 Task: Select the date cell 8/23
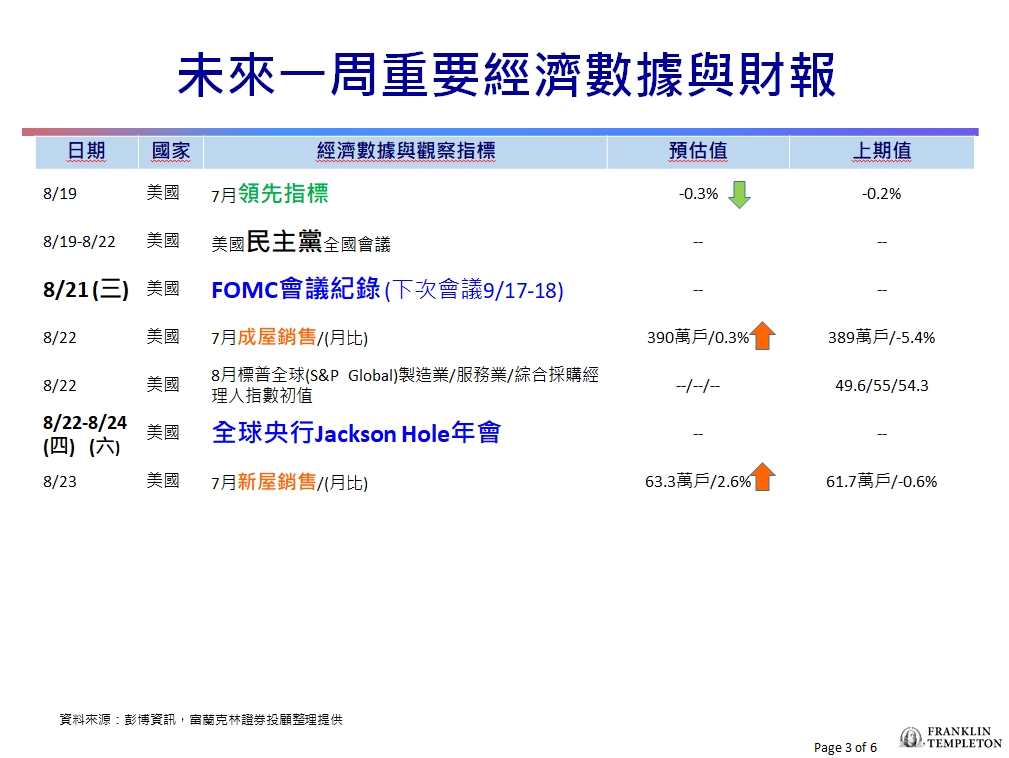[60, 482]
